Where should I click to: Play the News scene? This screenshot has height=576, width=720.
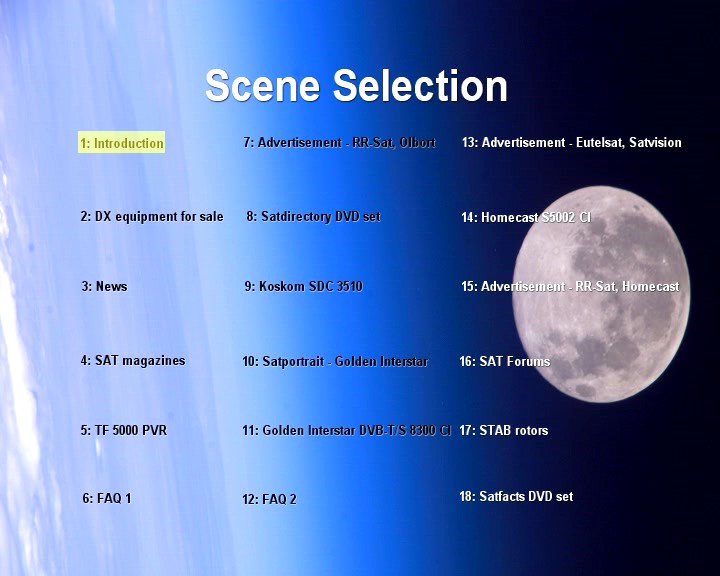pyautogui.click(x=104, y=286)
